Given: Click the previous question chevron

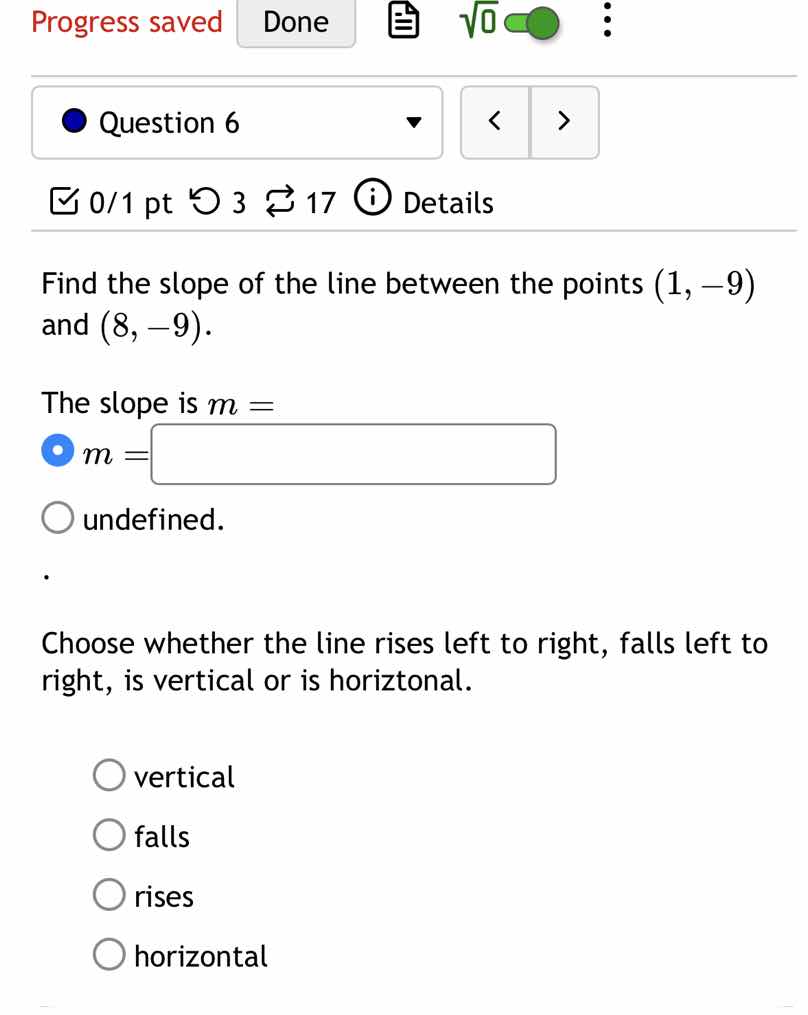Looking at the screenshot, I should (x=494, y=121).
